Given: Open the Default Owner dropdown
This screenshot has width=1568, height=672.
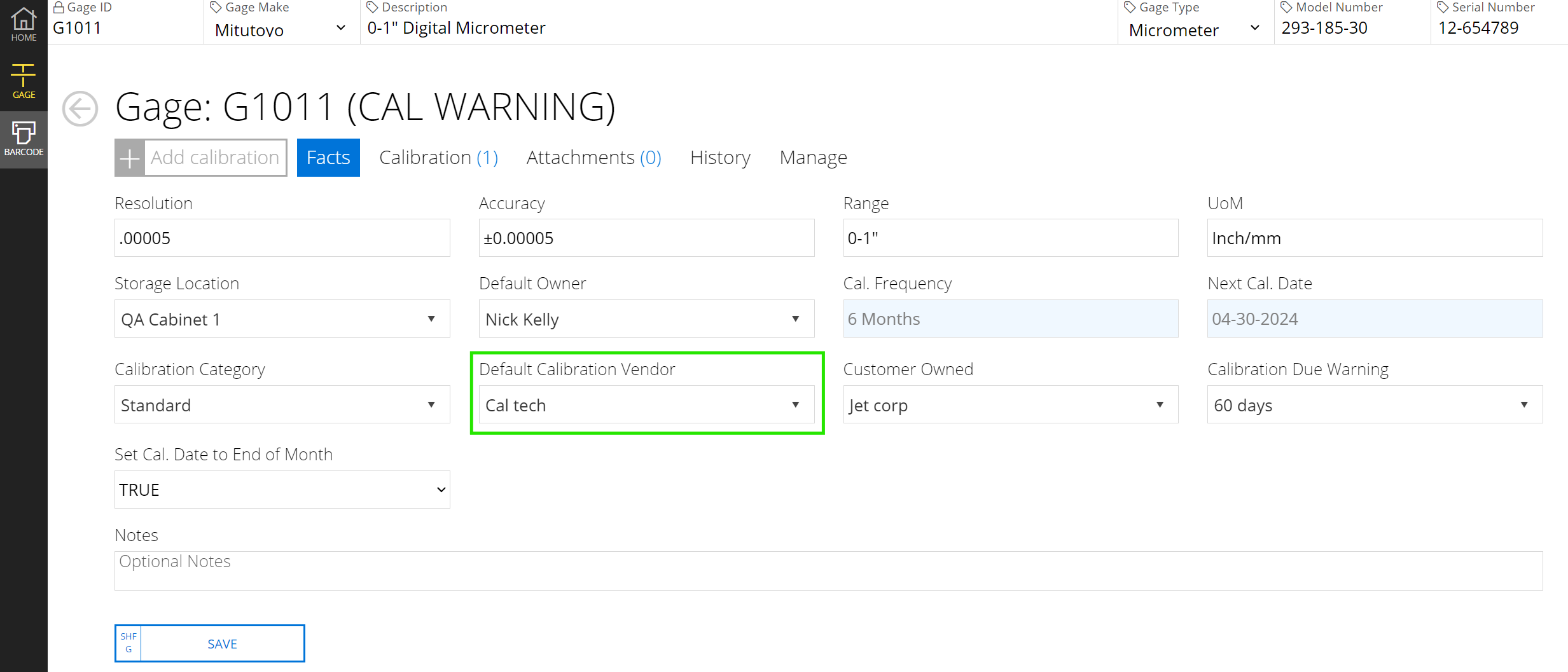Looking at the screenshot, I should (x=646, y=319).
